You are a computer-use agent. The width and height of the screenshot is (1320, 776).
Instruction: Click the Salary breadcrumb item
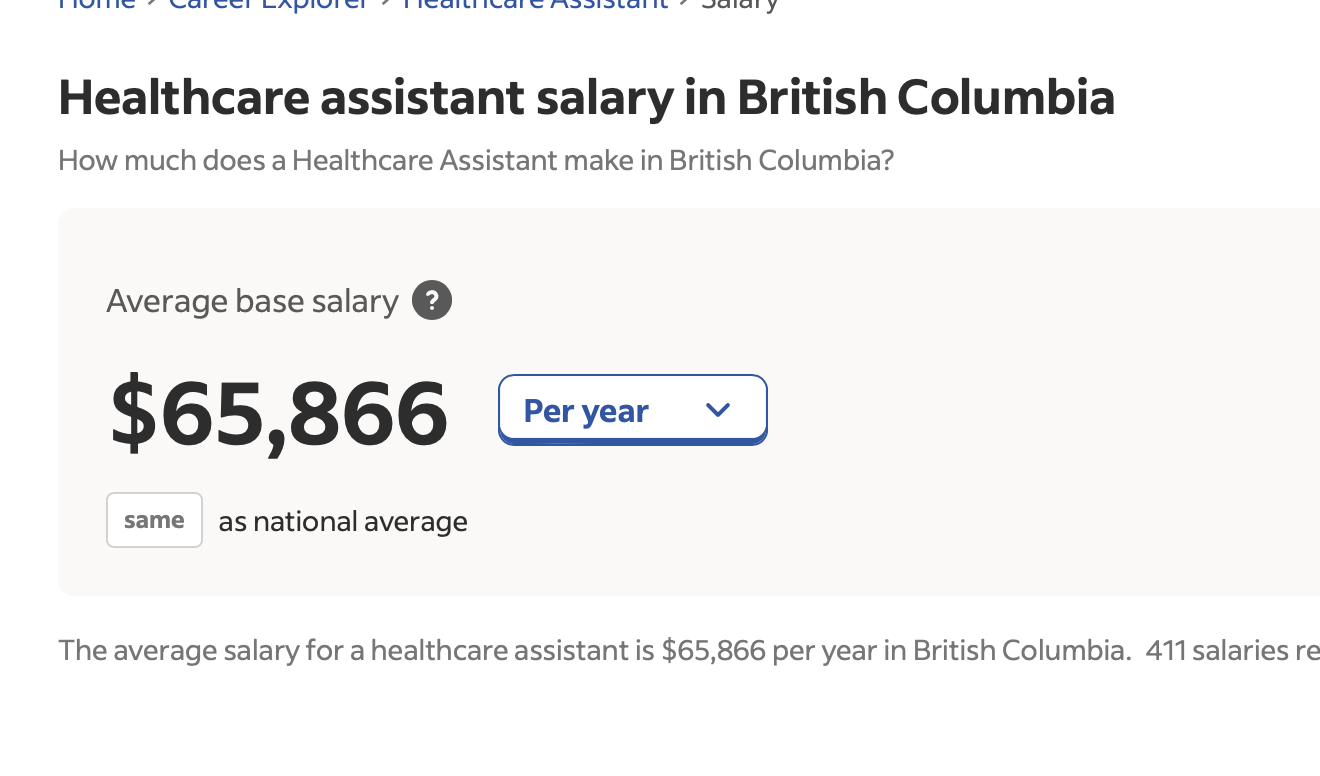[x=740, y=5]
